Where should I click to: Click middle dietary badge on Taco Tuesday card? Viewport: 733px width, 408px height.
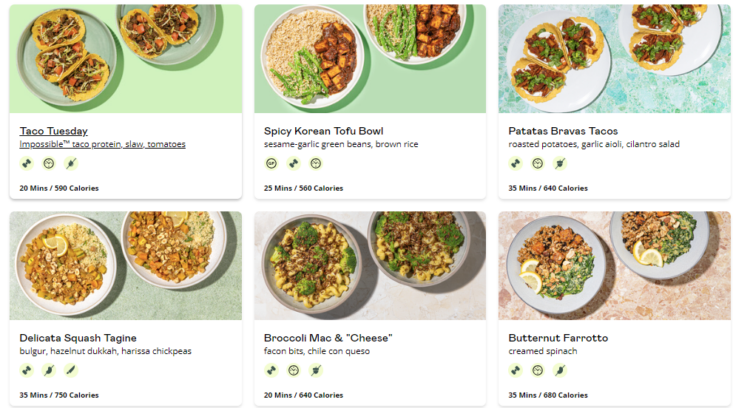pyautogui.click(x=48, y=163)
